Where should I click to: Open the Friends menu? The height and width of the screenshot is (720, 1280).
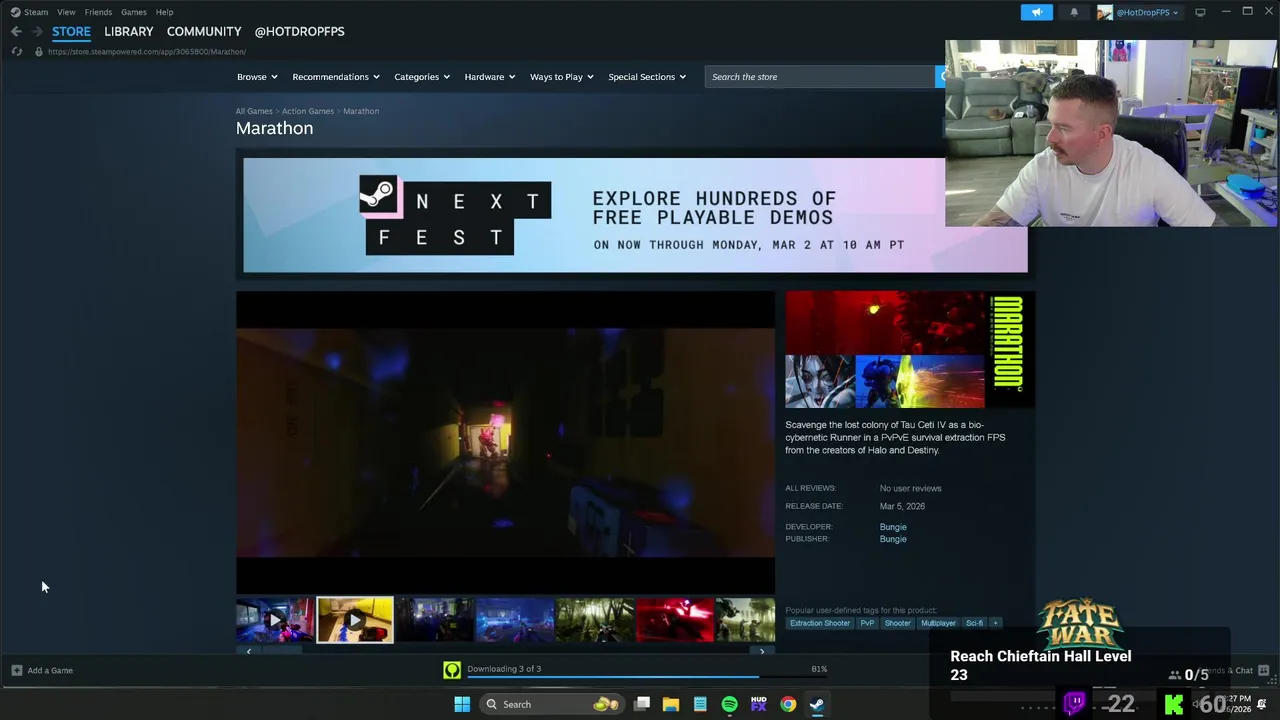(x=98, y=12)
